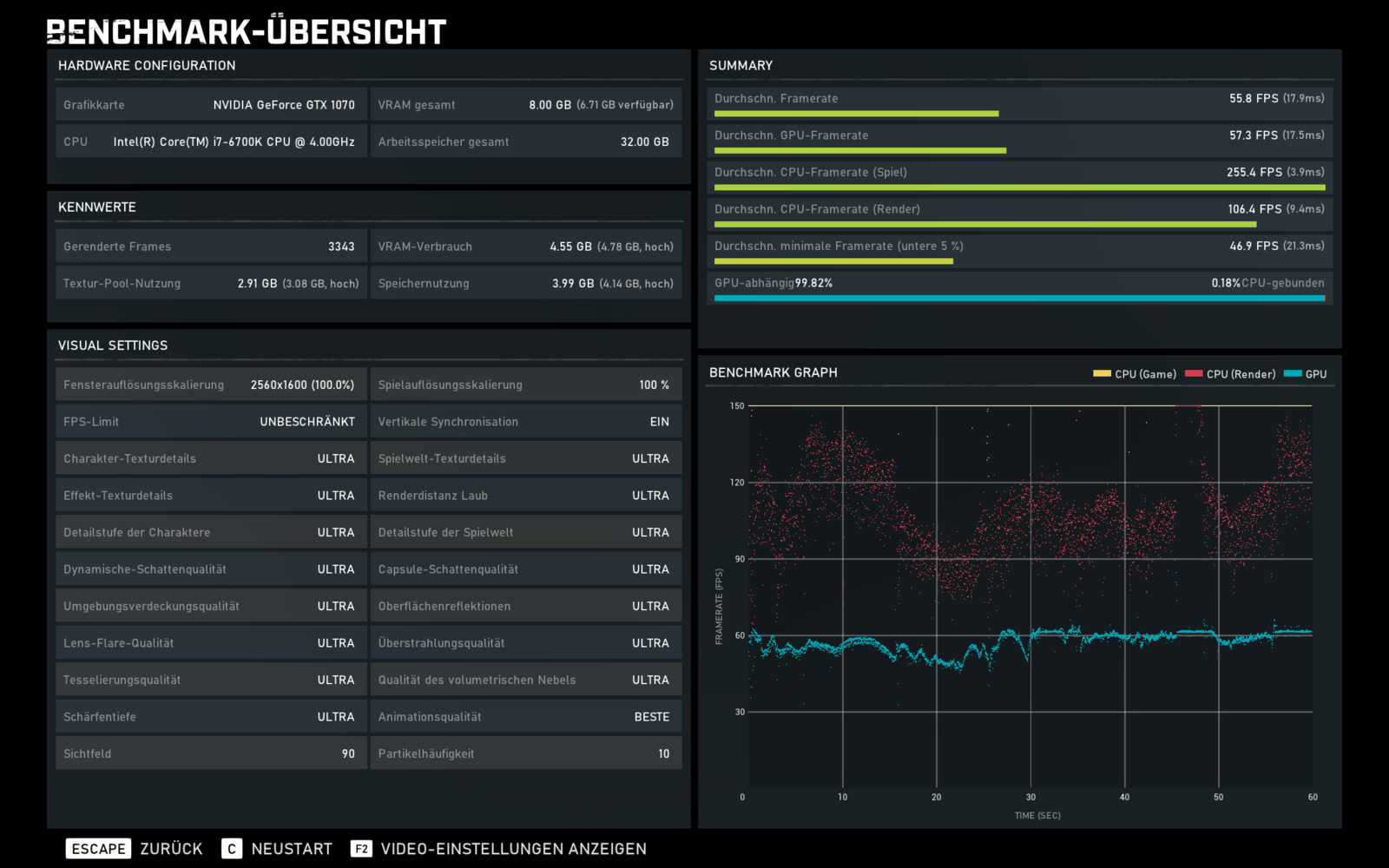This screenshot has width=1389, height=868.
Task: Select the Grafikkarte NVIDIA GeForce row
Action: [211, 105]
